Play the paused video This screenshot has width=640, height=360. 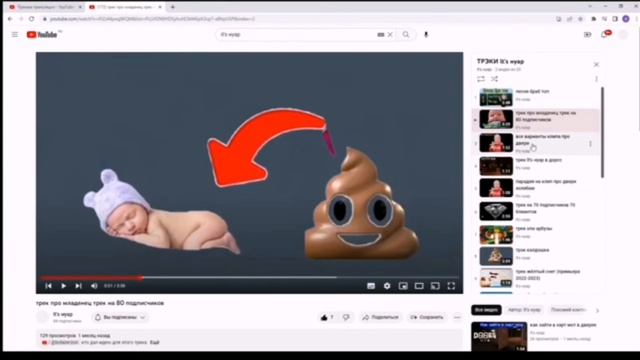(63, 286)
